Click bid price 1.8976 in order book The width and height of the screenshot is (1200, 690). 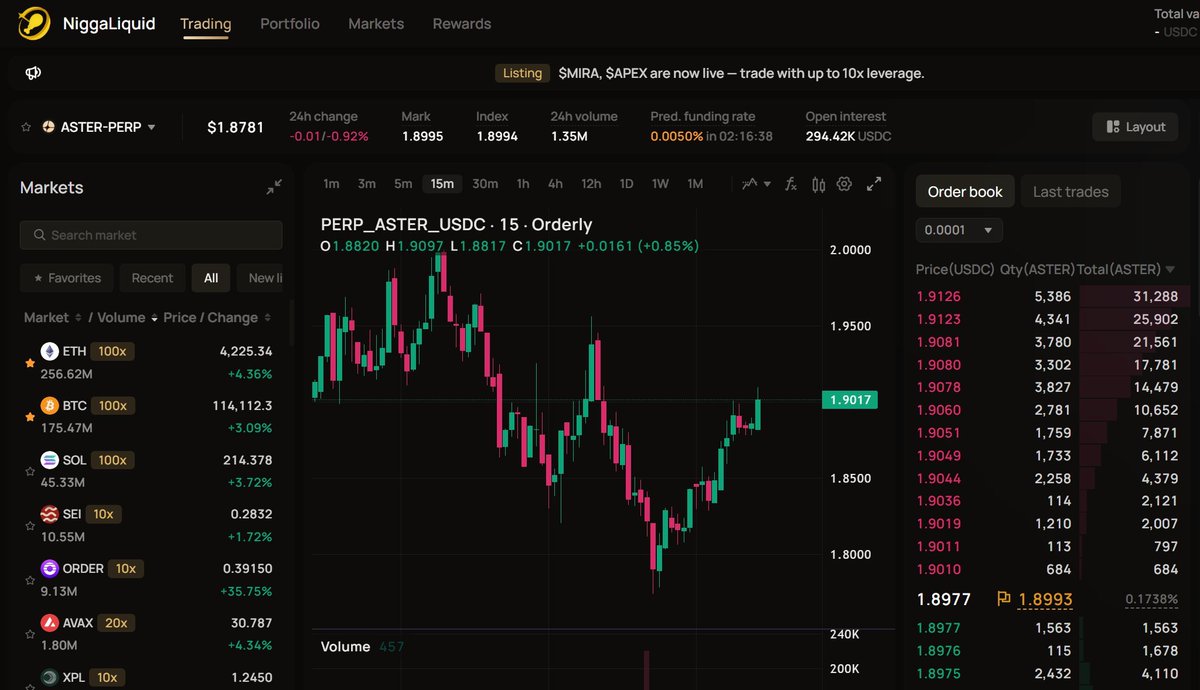(939, 650)
